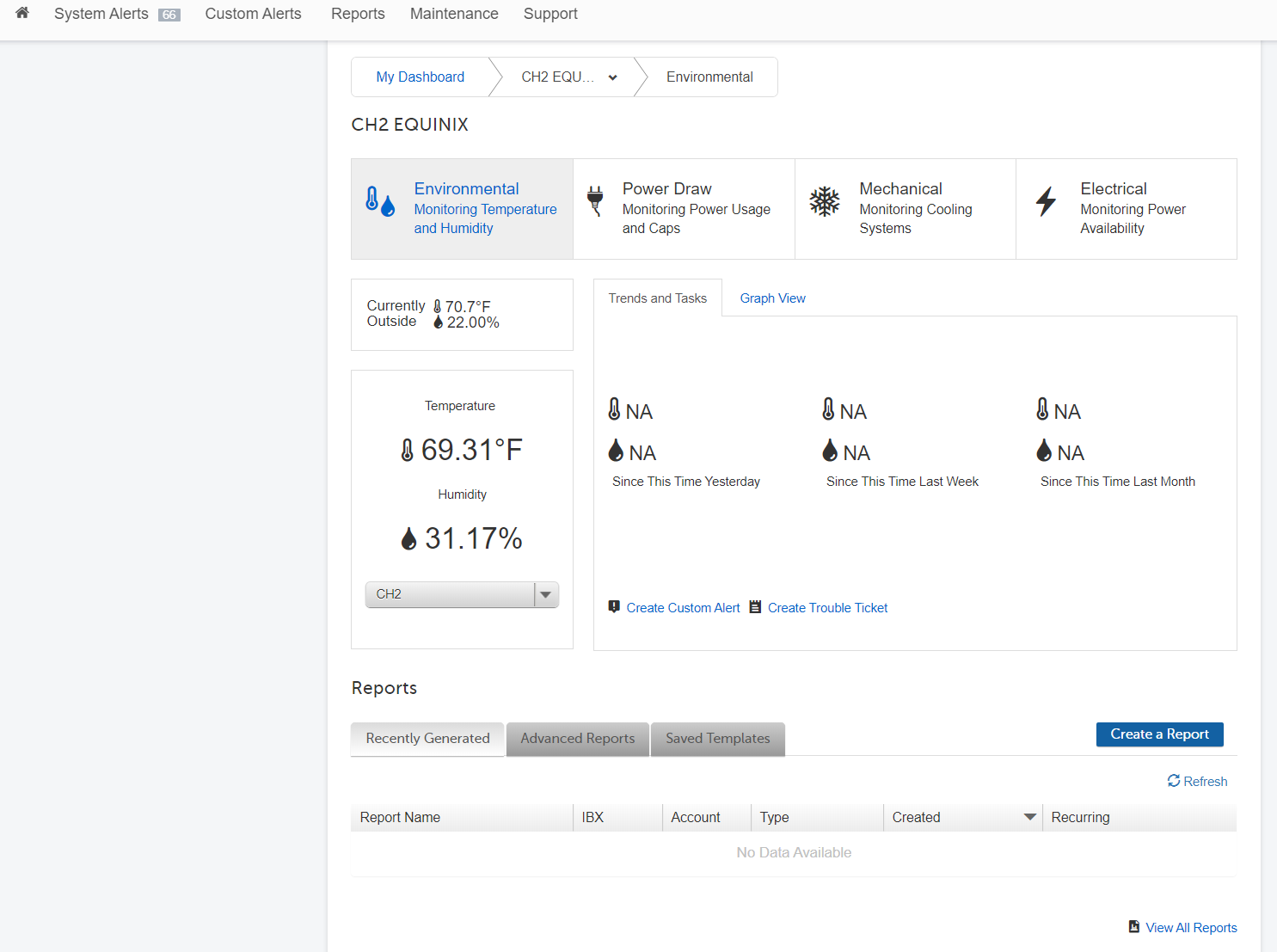Image resolution: width=1277 pixels, height=952 pixels.
Task: Click the Since Last Month thermometer icon
Action: (1042, 408)
